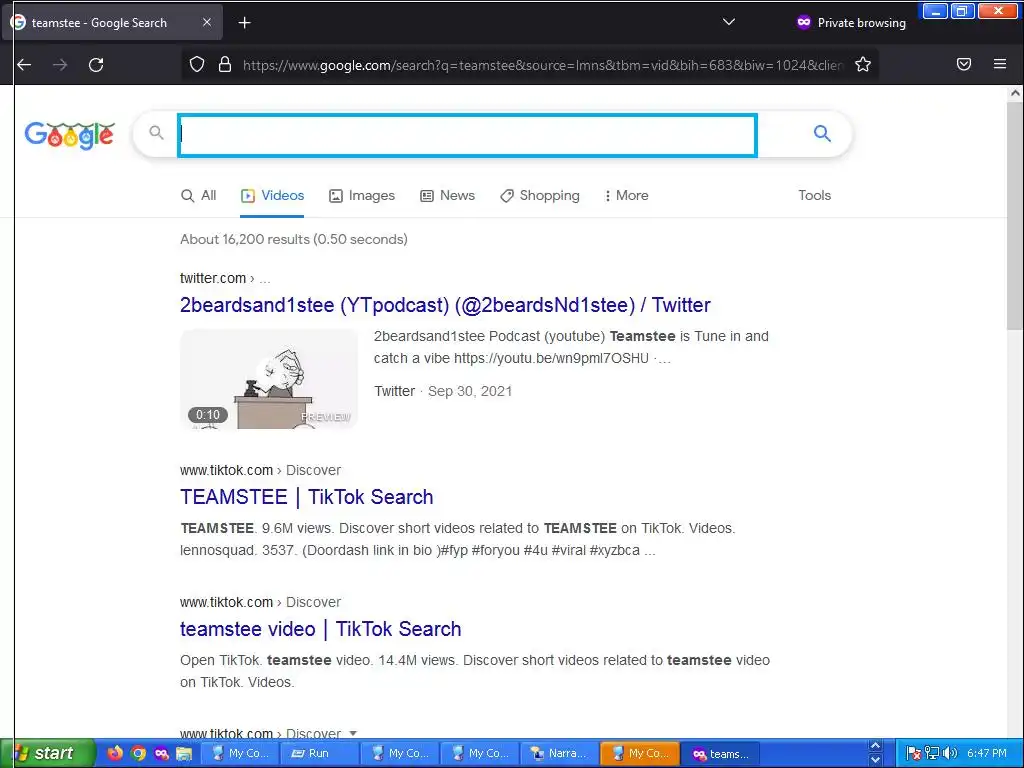Click the About 16,200 results text

pos(294,239)
